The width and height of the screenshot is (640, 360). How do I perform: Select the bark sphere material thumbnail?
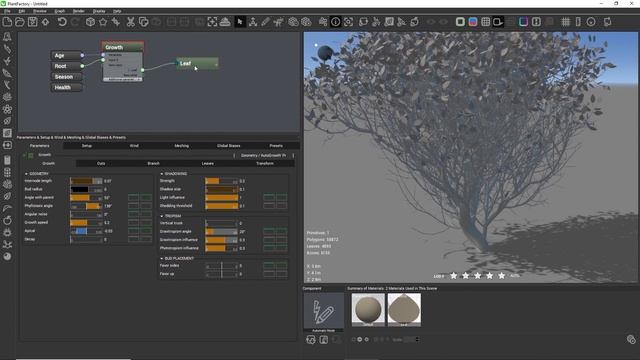click(368, 310)
